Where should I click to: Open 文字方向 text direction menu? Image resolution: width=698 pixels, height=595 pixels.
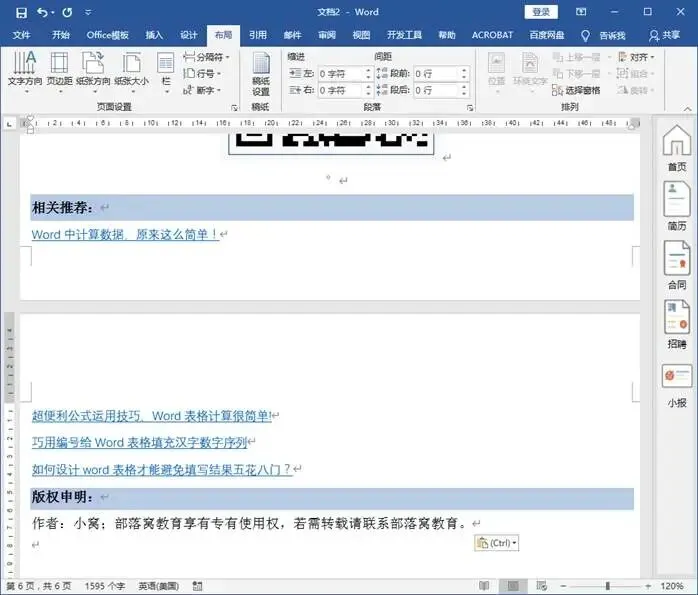[25, 73]
